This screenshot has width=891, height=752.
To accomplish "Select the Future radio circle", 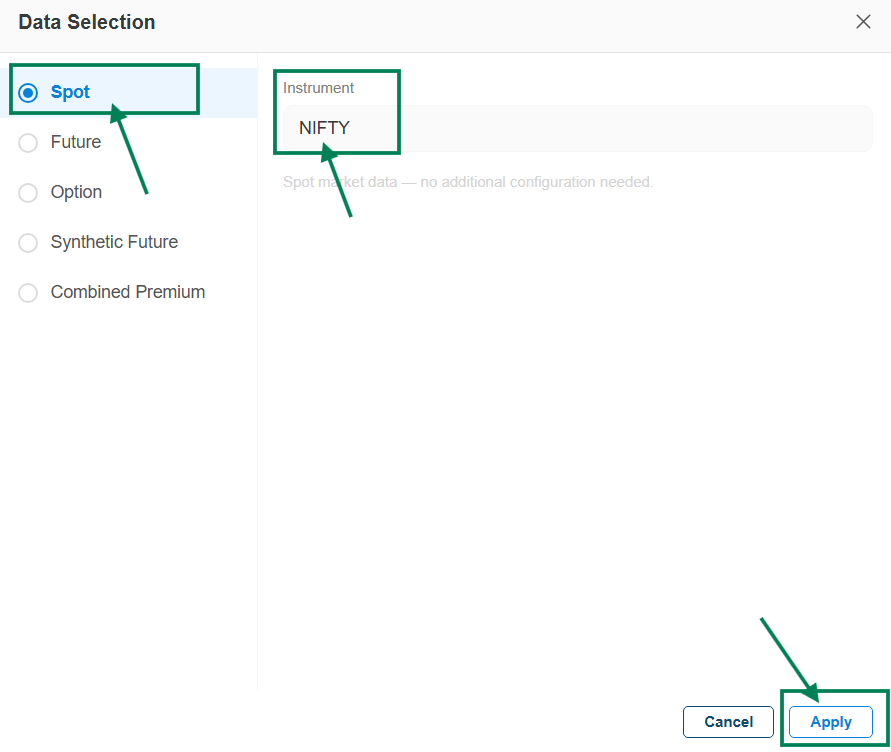I will click(29, 143).
